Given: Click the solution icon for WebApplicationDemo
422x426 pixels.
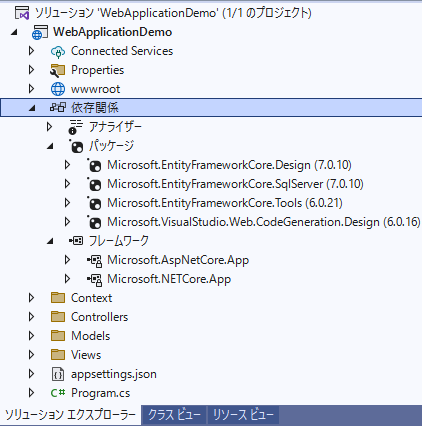Looking at the screenshot, I should tap(22, 13).
